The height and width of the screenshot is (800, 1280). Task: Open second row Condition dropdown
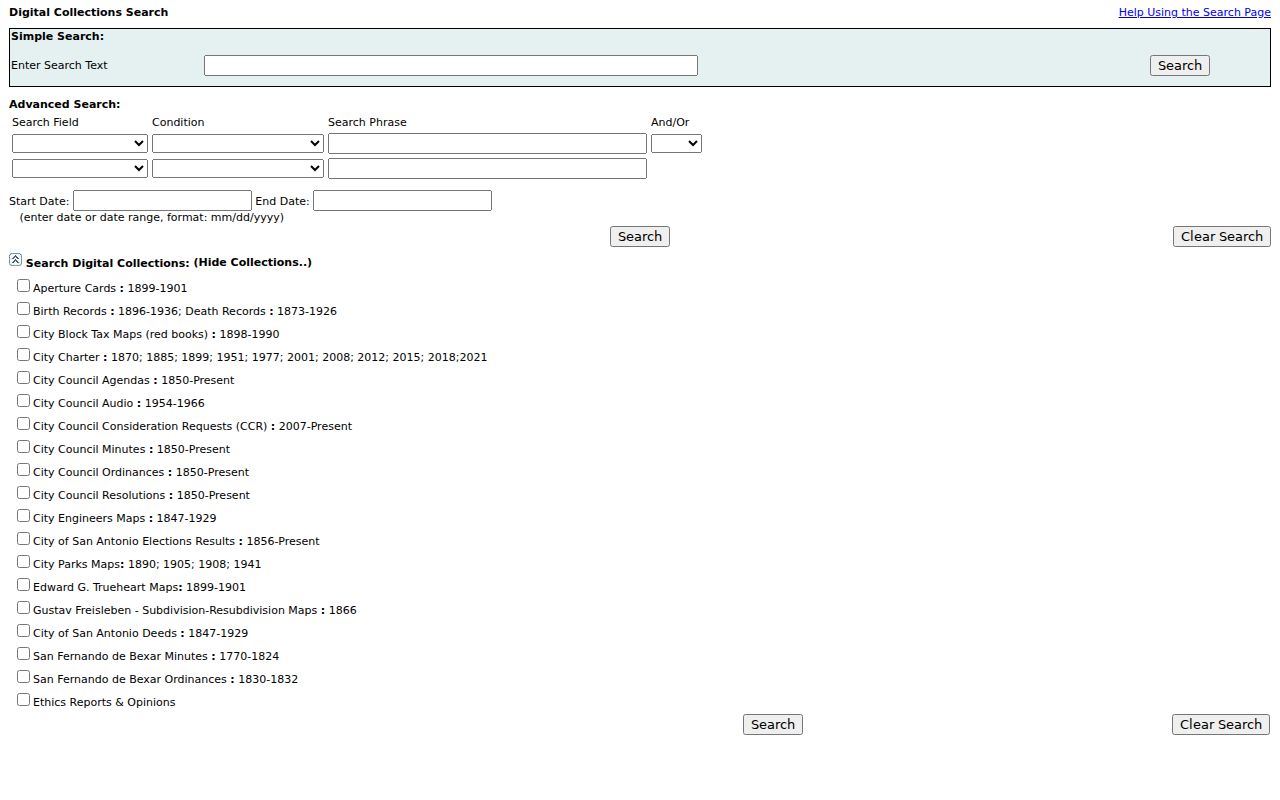click(x=238, y=169)
